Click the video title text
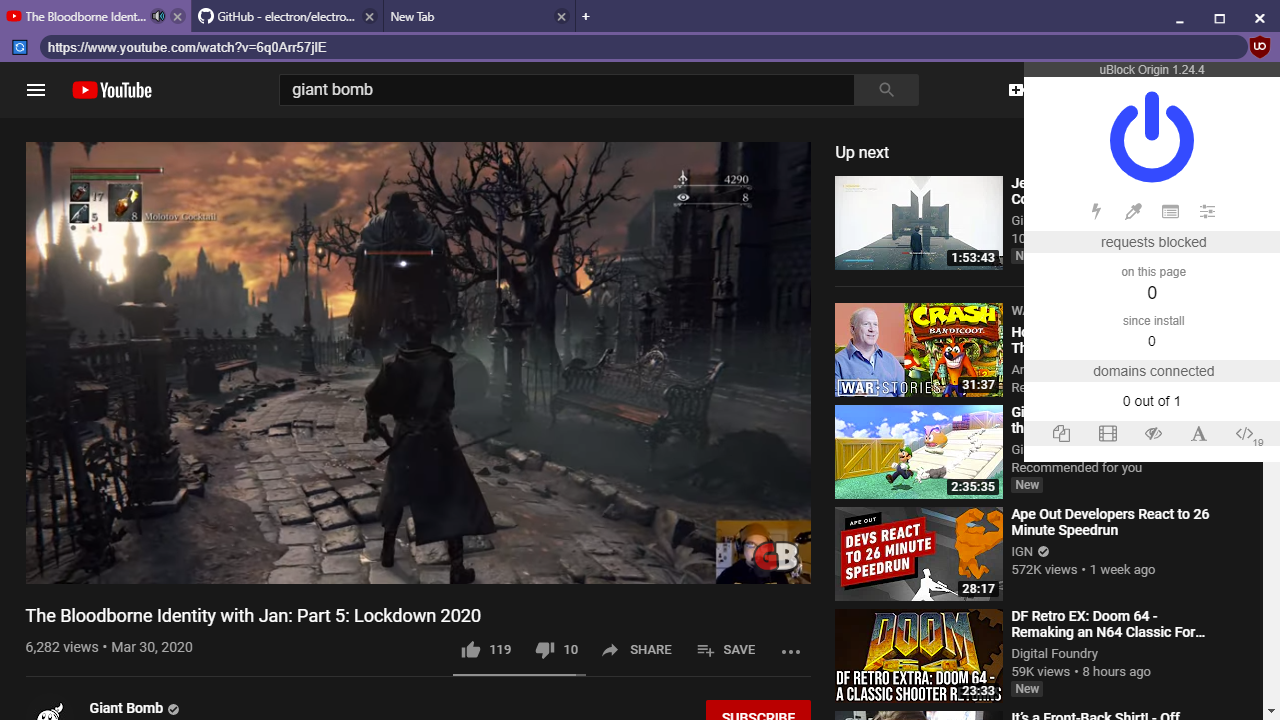Viewport: 1280px width, 720px height. tap(253, 616)
